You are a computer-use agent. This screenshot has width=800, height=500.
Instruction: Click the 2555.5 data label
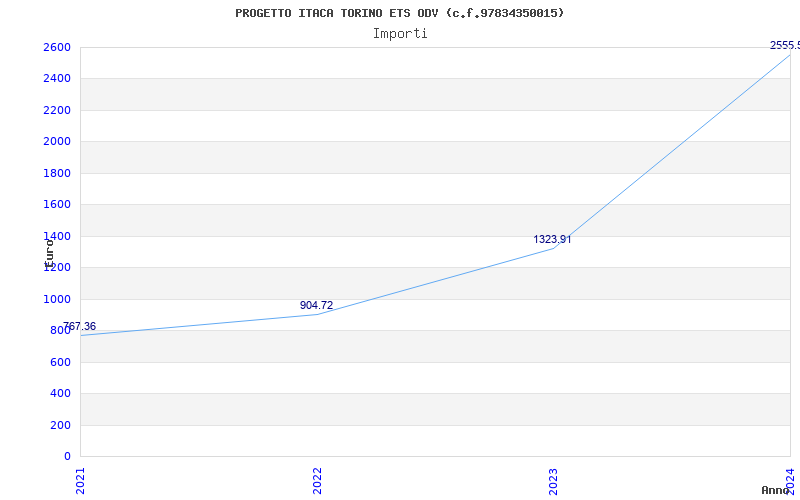(784, 46)
